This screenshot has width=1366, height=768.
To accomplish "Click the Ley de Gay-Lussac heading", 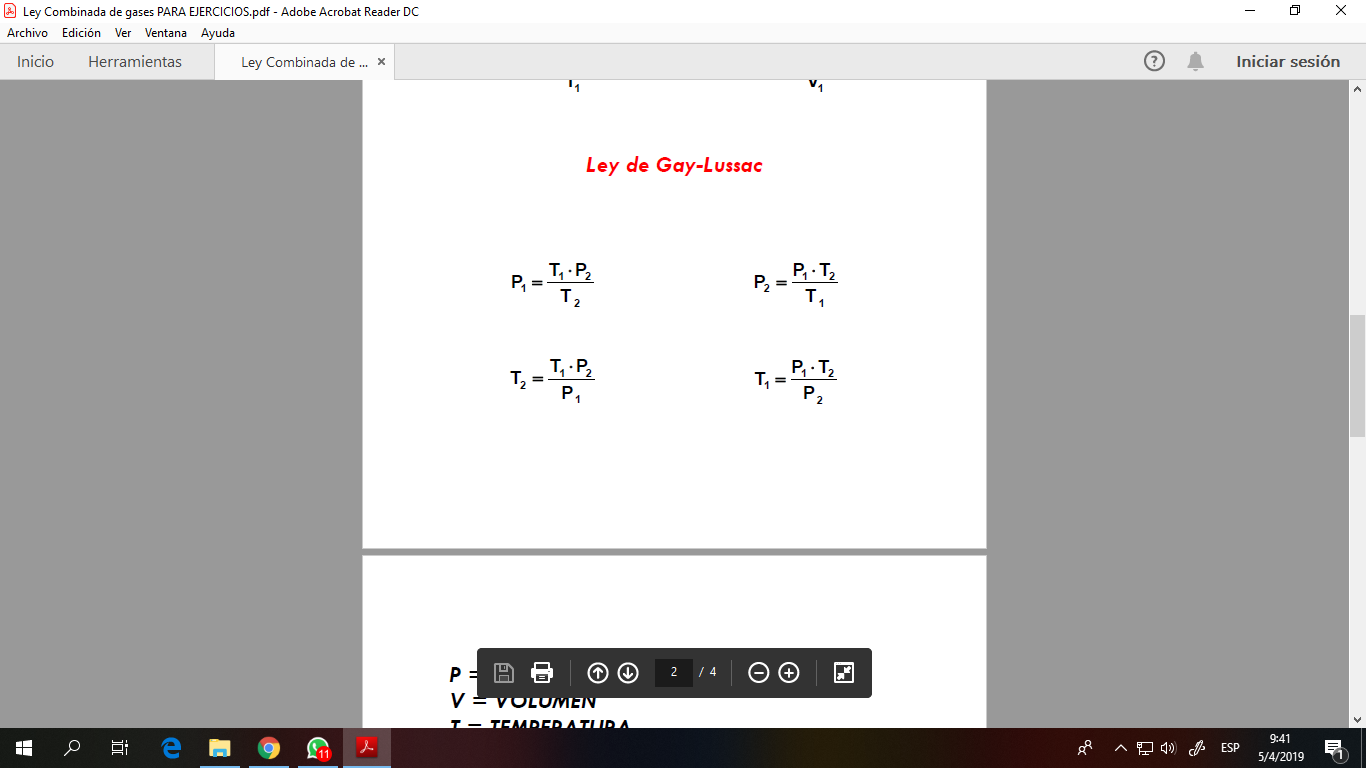I will coord(674,166).
